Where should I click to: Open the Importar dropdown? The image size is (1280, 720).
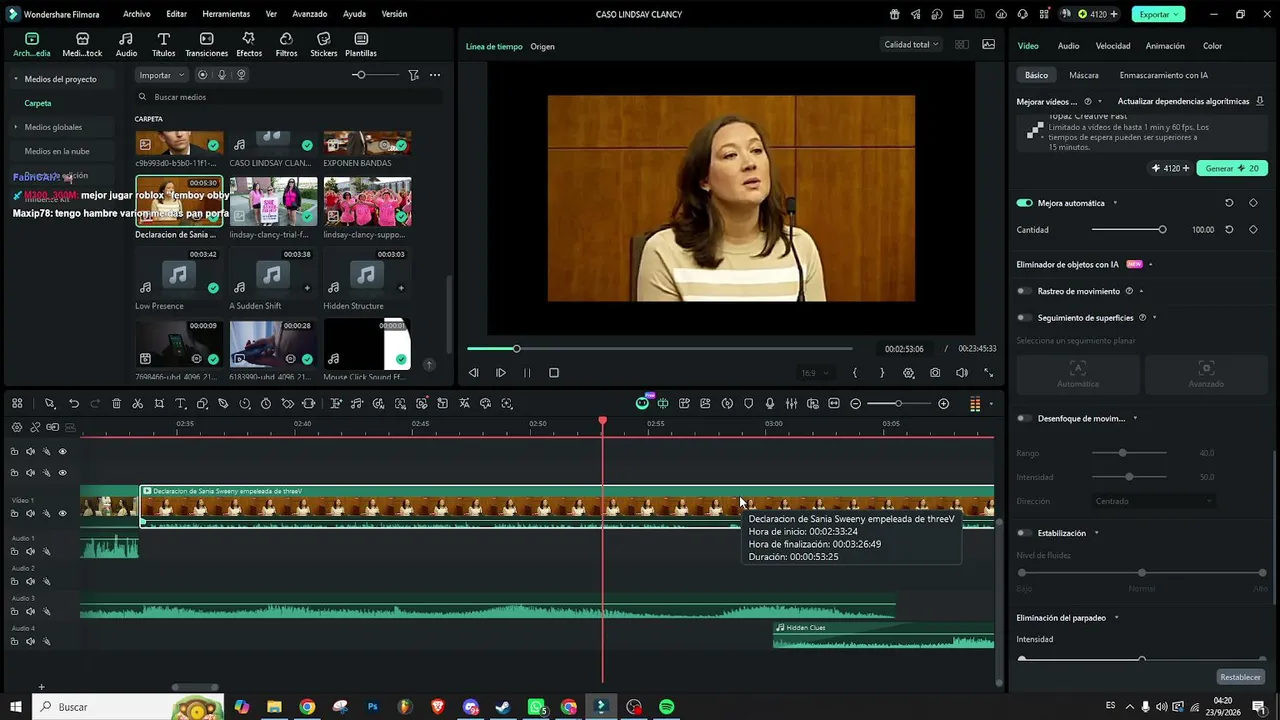(161, 75)
